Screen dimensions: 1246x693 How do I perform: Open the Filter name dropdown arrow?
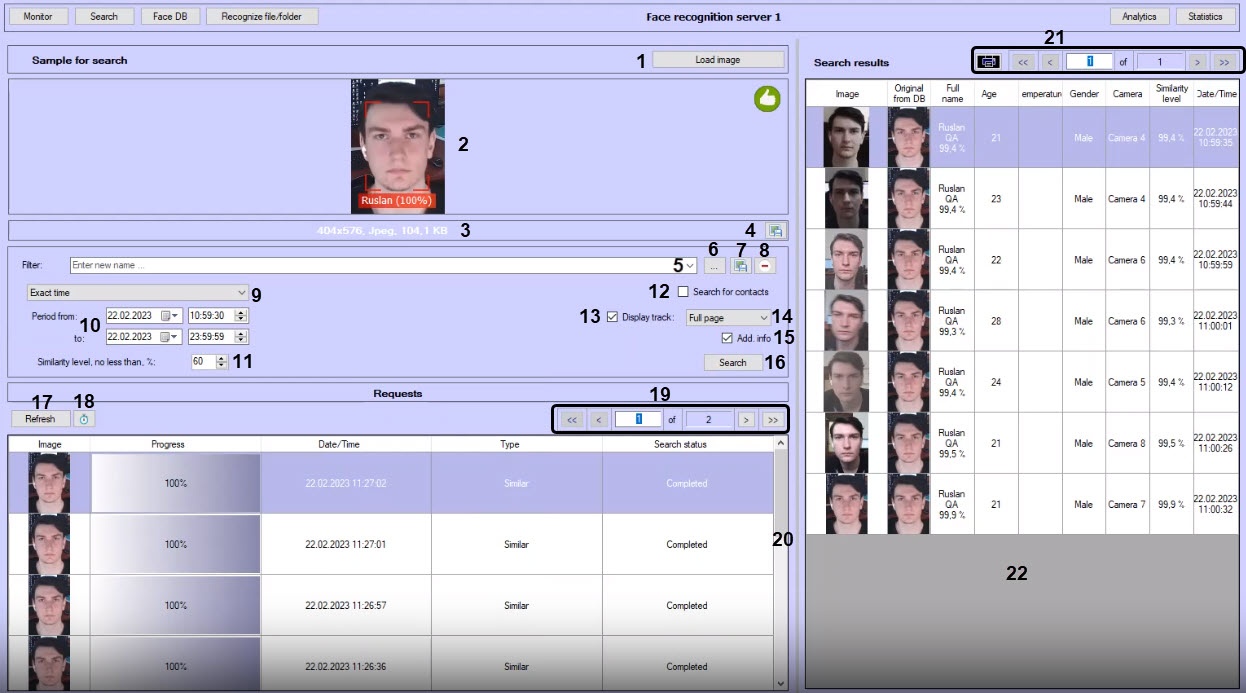[x=691, y=266]
